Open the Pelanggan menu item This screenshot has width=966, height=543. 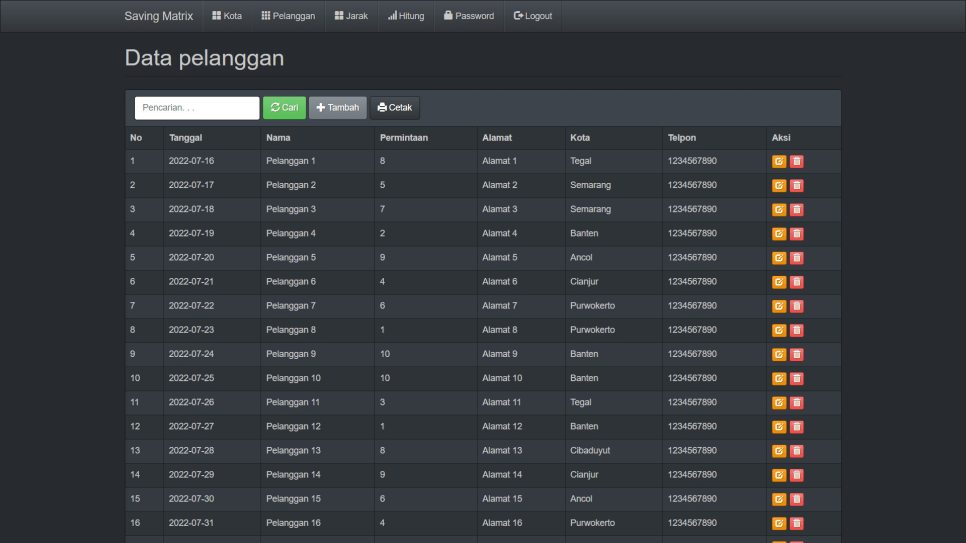(x=288, y=16)
